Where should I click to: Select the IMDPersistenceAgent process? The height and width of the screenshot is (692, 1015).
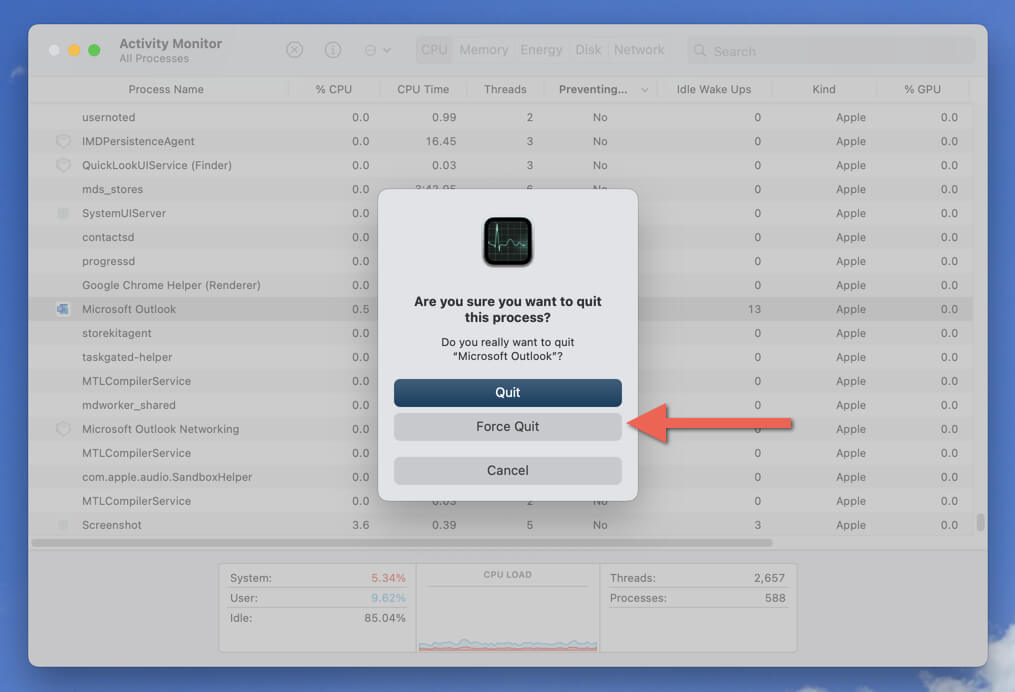(138, 141)
